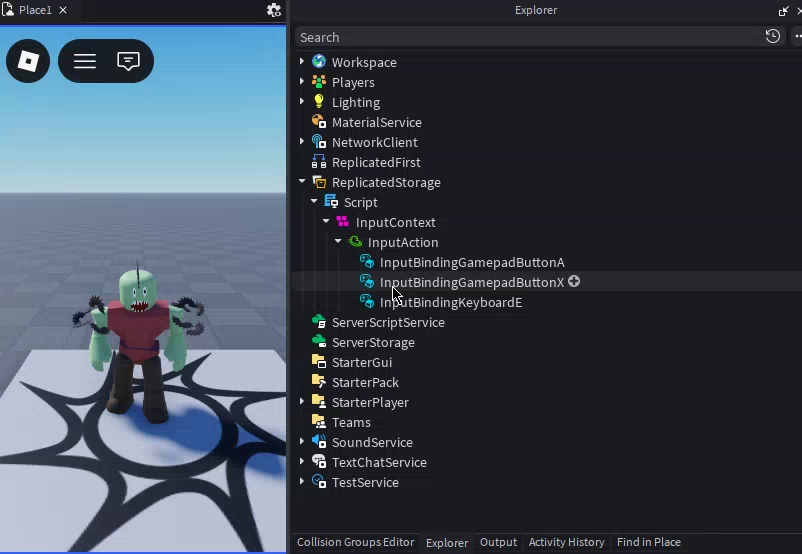Screen dimensions: 802x554
Task: Click the InputAction green icon
Action: [x=355, y=241]
